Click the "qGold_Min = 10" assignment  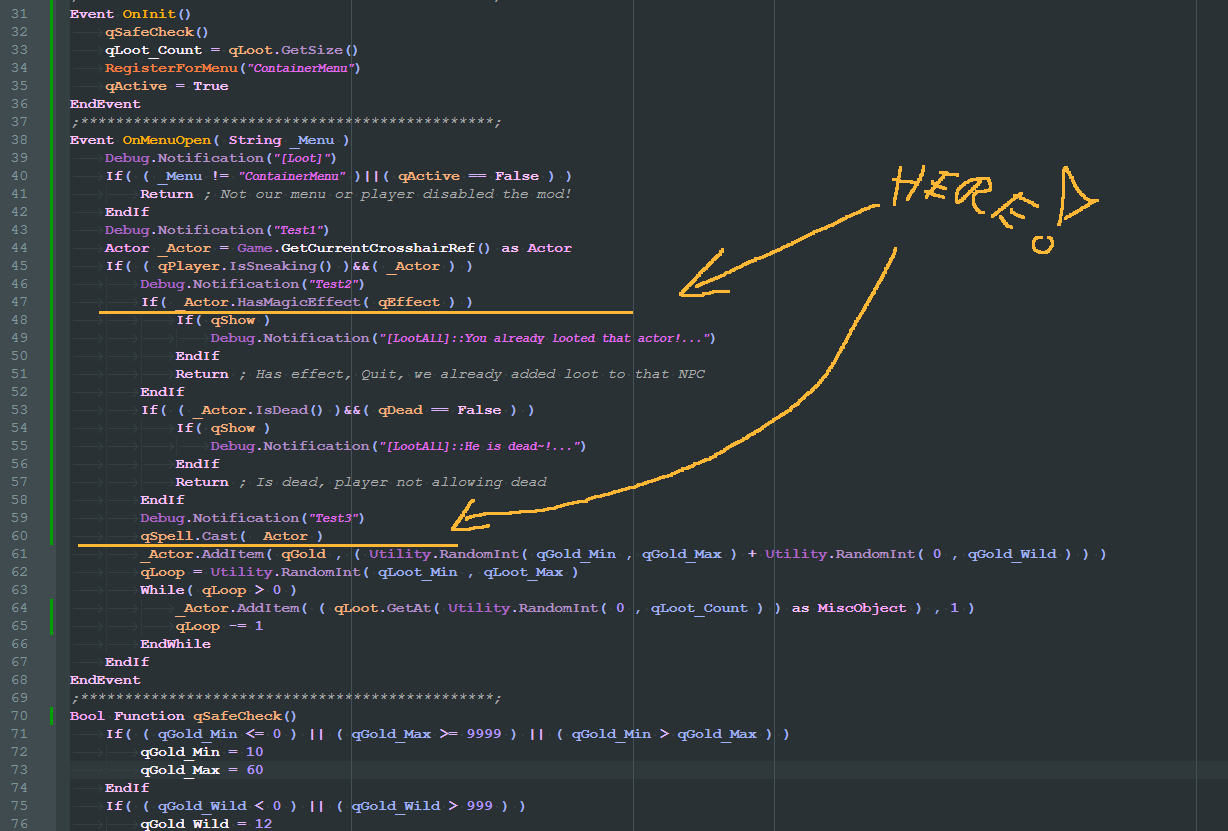point(201,752)
